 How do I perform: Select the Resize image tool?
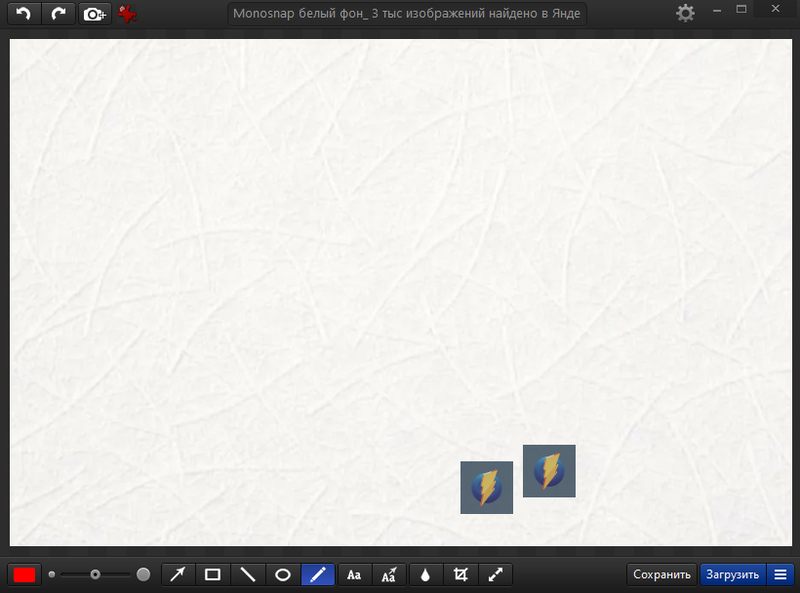click(496, 575)
